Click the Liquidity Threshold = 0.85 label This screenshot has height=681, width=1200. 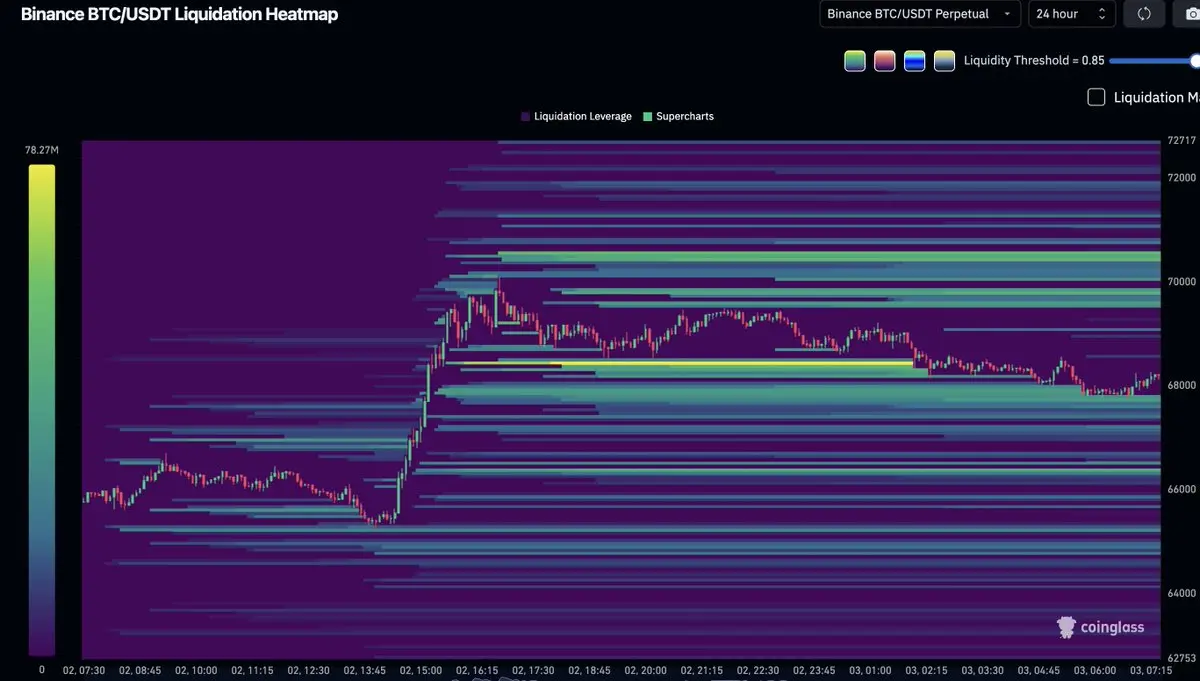1034,61
